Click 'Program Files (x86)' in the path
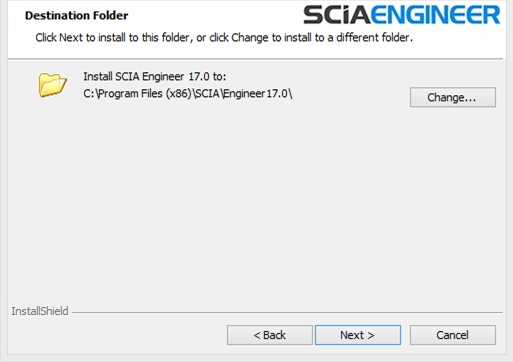 pos(145,94)
